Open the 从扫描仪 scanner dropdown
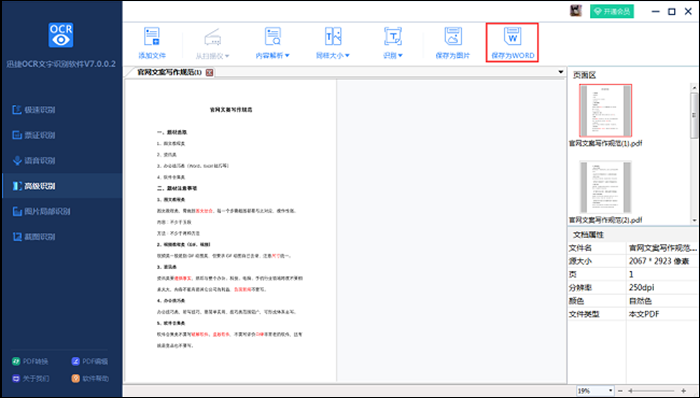 pyautogui.click(x=226, y=56)
